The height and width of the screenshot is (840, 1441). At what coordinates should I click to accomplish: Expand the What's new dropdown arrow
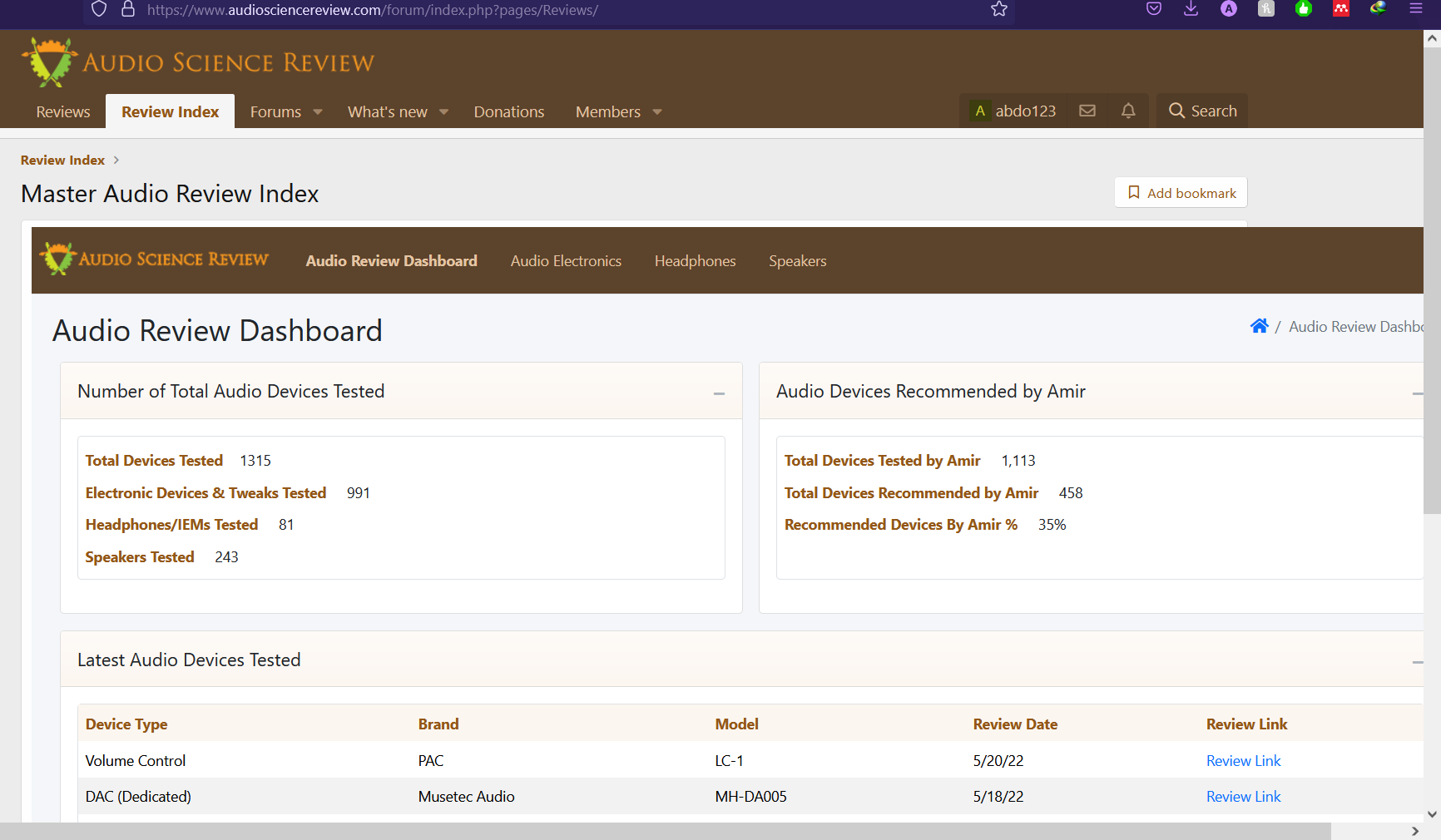coord(444,112)
